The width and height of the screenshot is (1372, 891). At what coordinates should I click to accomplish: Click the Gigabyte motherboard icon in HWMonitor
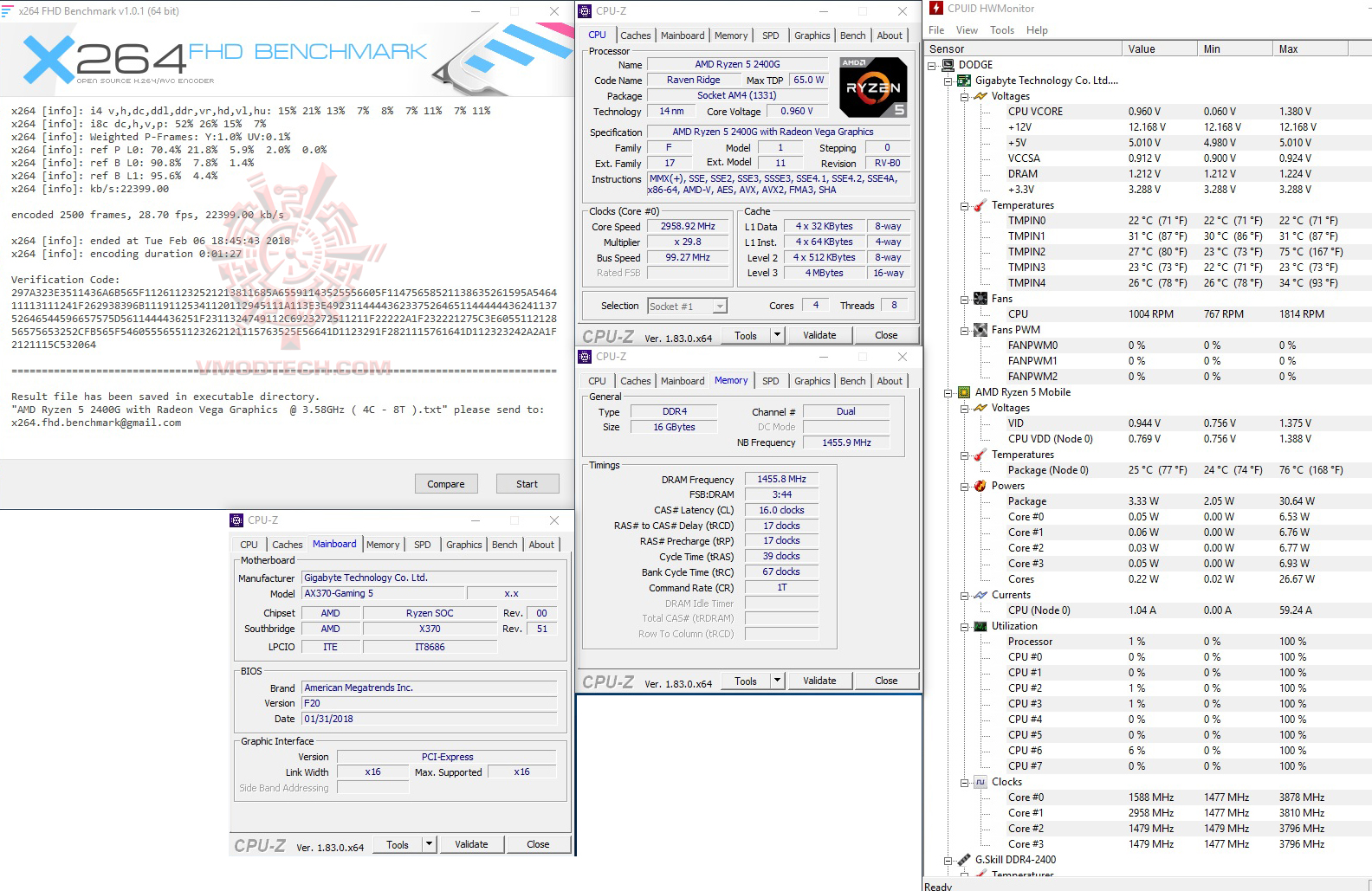[x=963, y=81]
